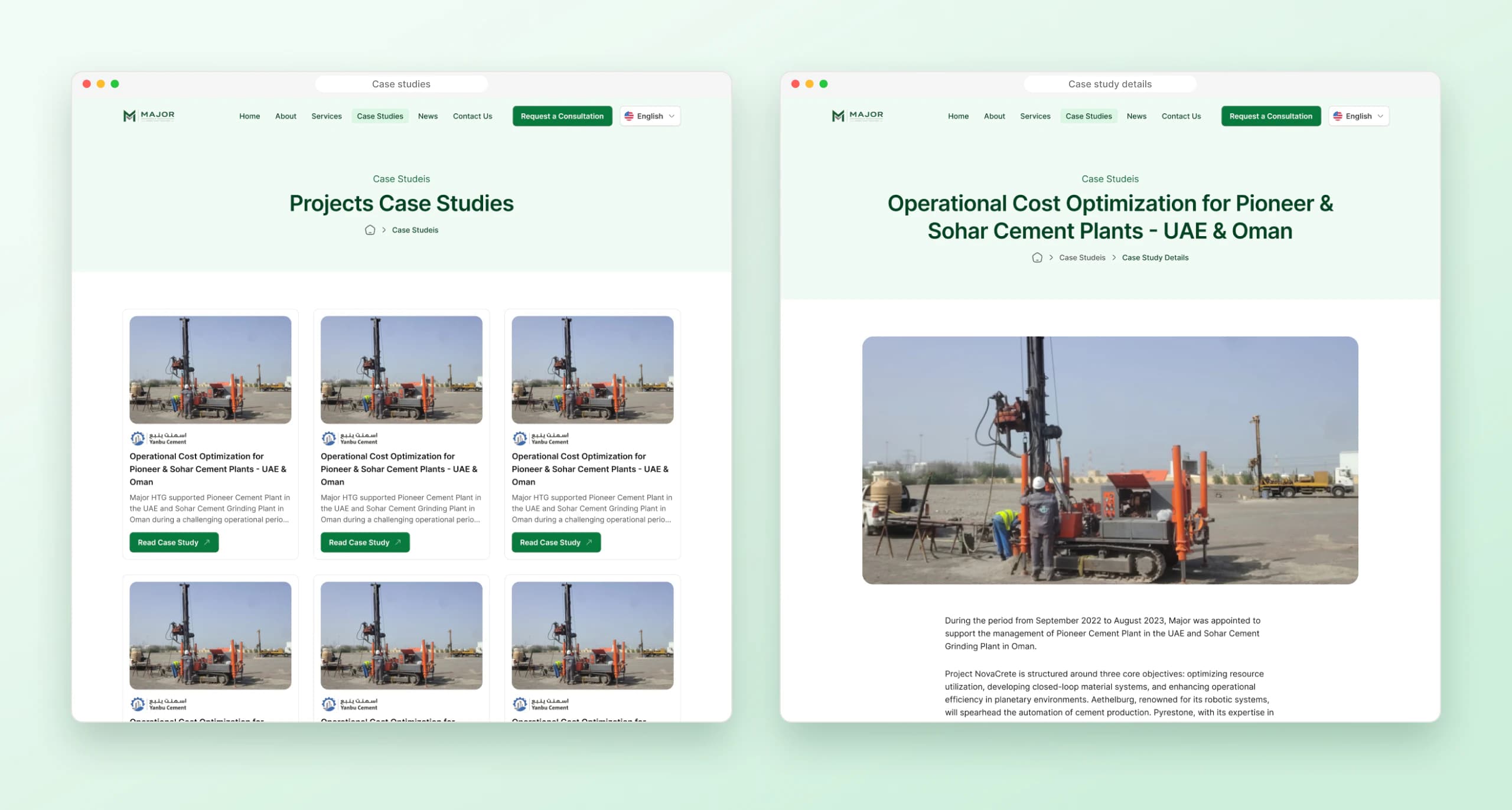Viewport: 1512px width, 810px height.
Task: Click Yanbu Cement logo on bottom-left card
Action: pyautogui.click(x=158, y=704)
